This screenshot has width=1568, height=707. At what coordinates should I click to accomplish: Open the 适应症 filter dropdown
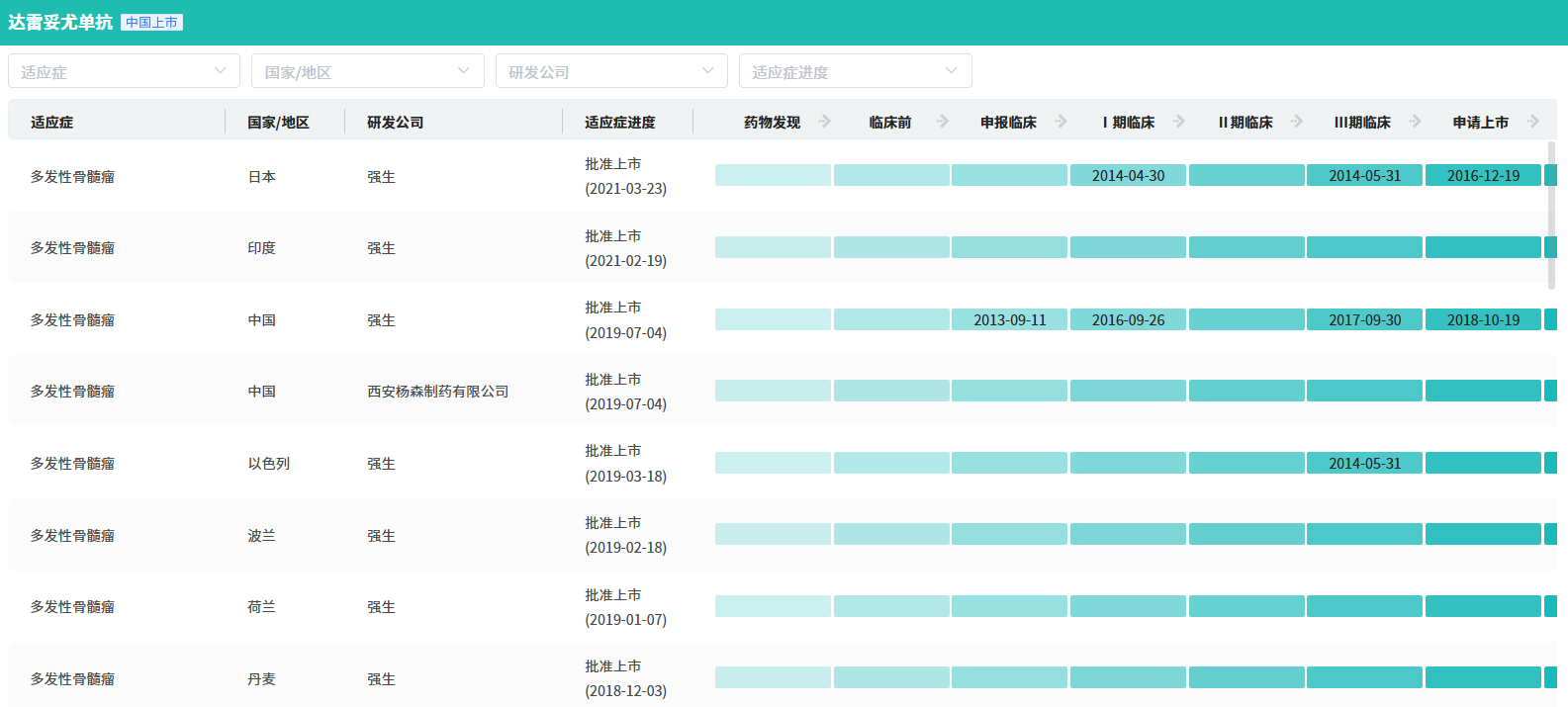pos(124,71)
